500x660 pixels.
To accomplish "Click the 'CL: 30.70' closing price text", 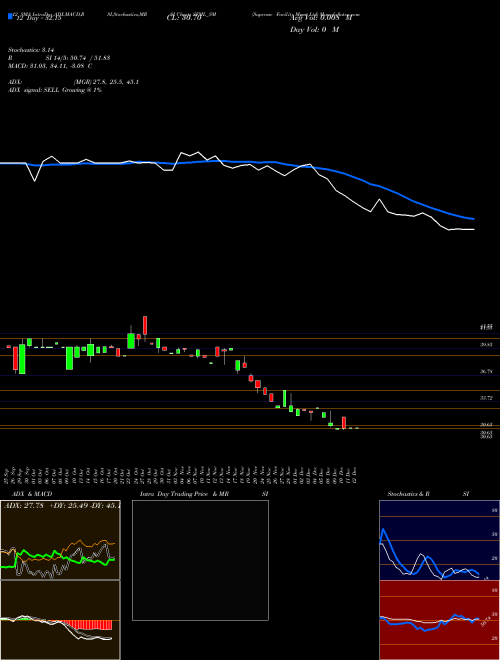I will (x=184, y=18).
